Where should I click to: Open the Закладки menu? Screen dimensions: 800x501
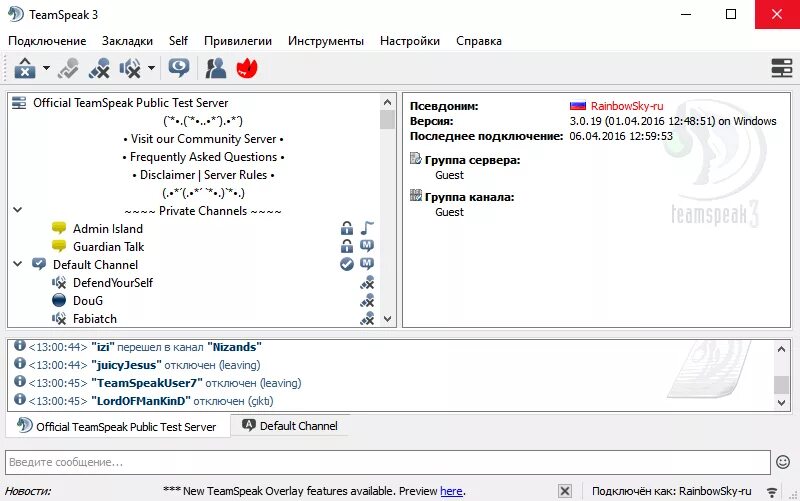coord(128,41)
